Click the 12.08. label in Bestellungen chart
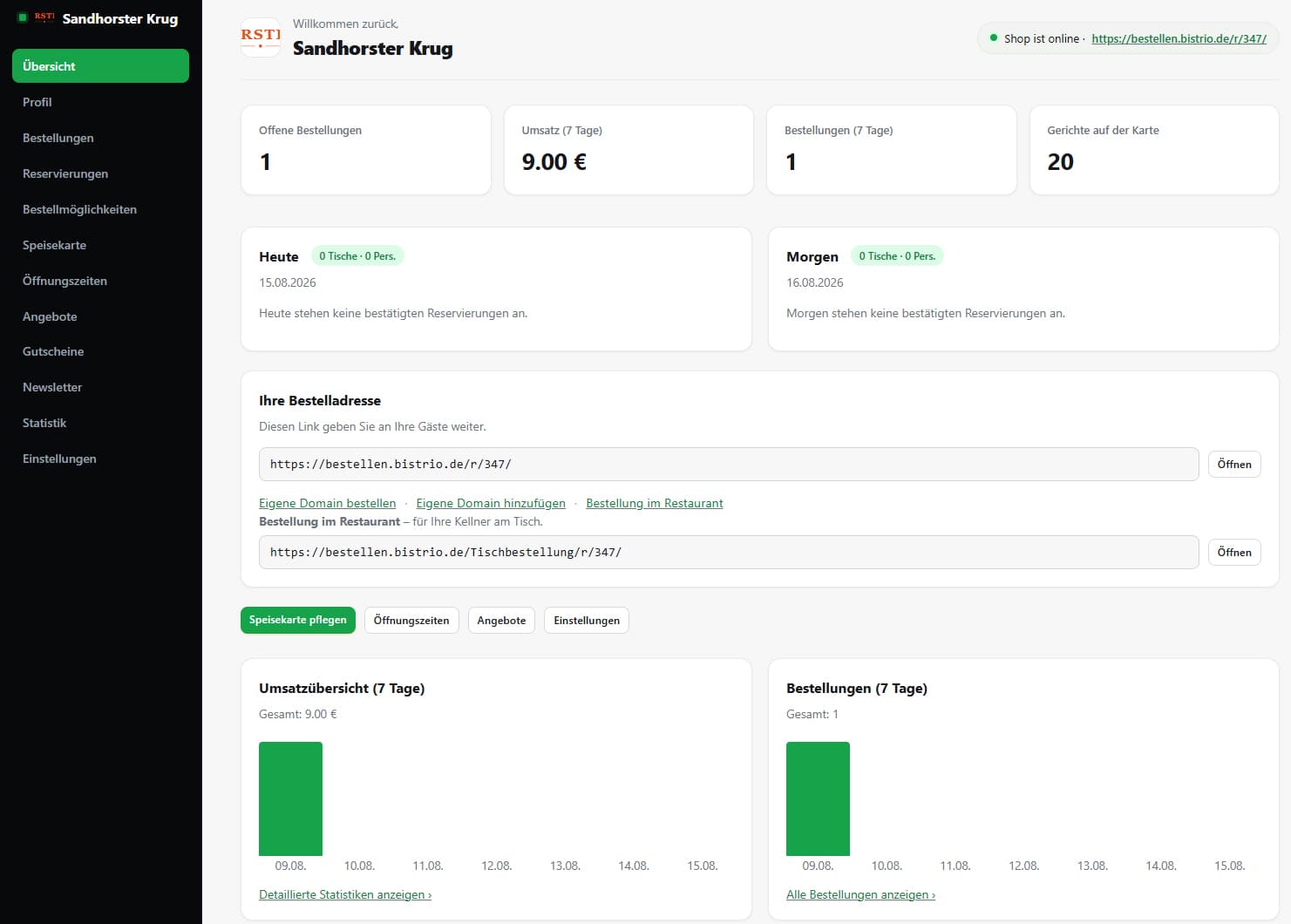This screenshot has height=924, width=1291. point(1023,866)
